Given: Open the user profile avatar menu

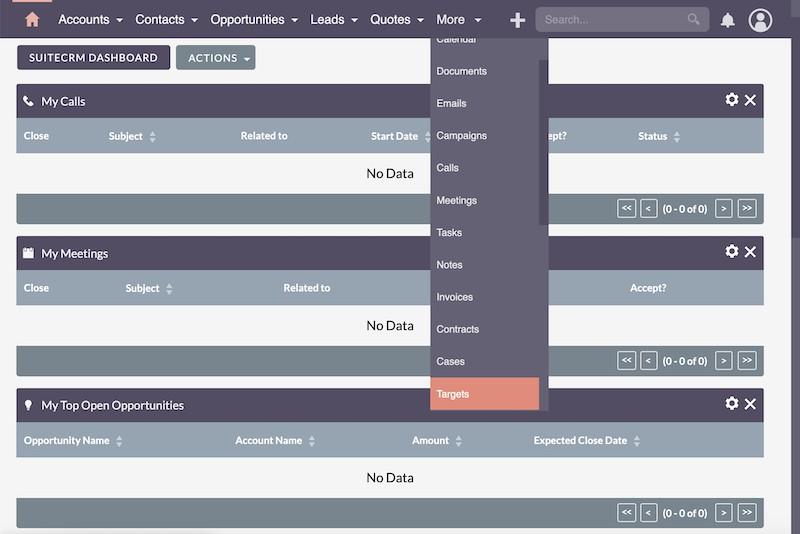Looking at the screenshot, I should 760,20.
